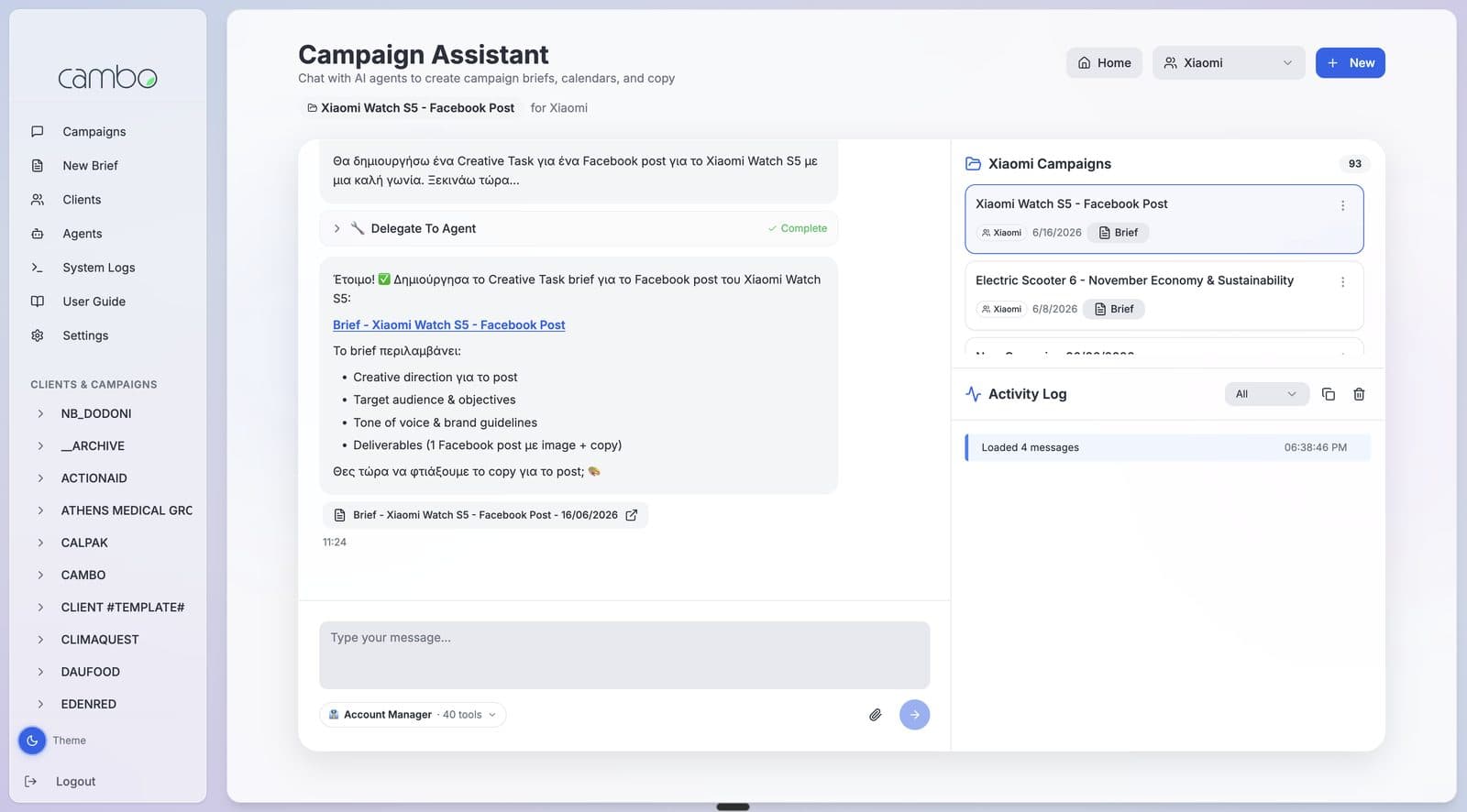Click Xiaomi client tag on Watch S5 card
Viewport: 1467px width, 812px height.
pyautogui.click(x=1001, y=233)
